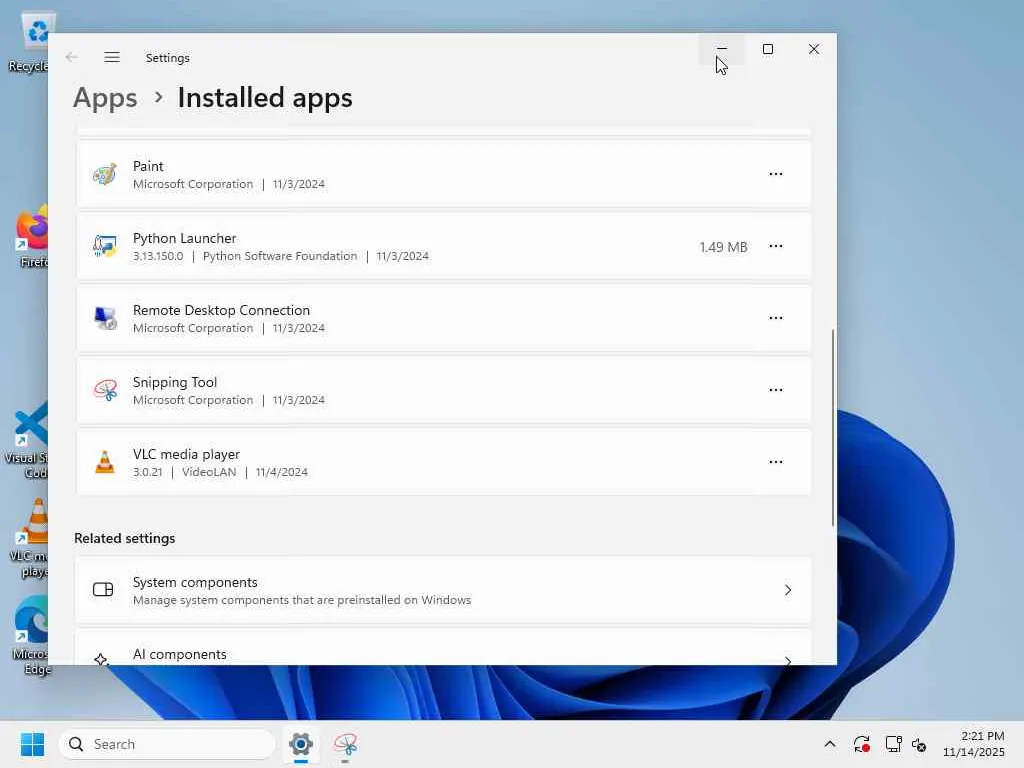This screenshot has width=1024, height=768.
Task: Close the Settings window
Action: [814, 49]
